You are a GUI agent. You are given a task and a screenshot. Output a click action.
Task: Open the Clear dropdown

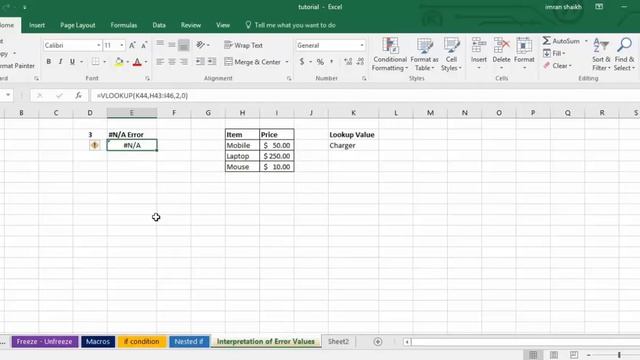pos(558,66)
